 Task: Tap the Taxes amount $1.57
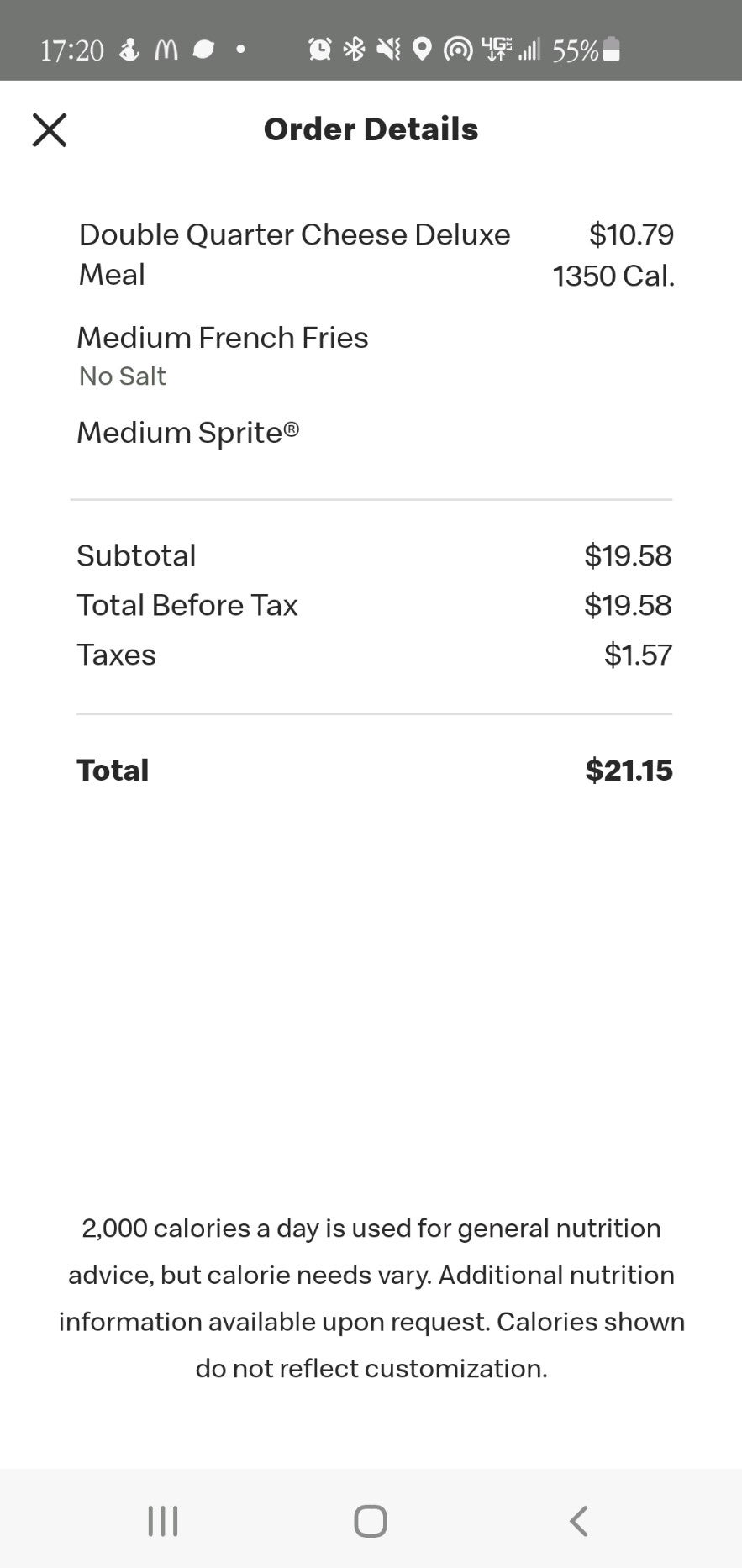pos(639,655)
